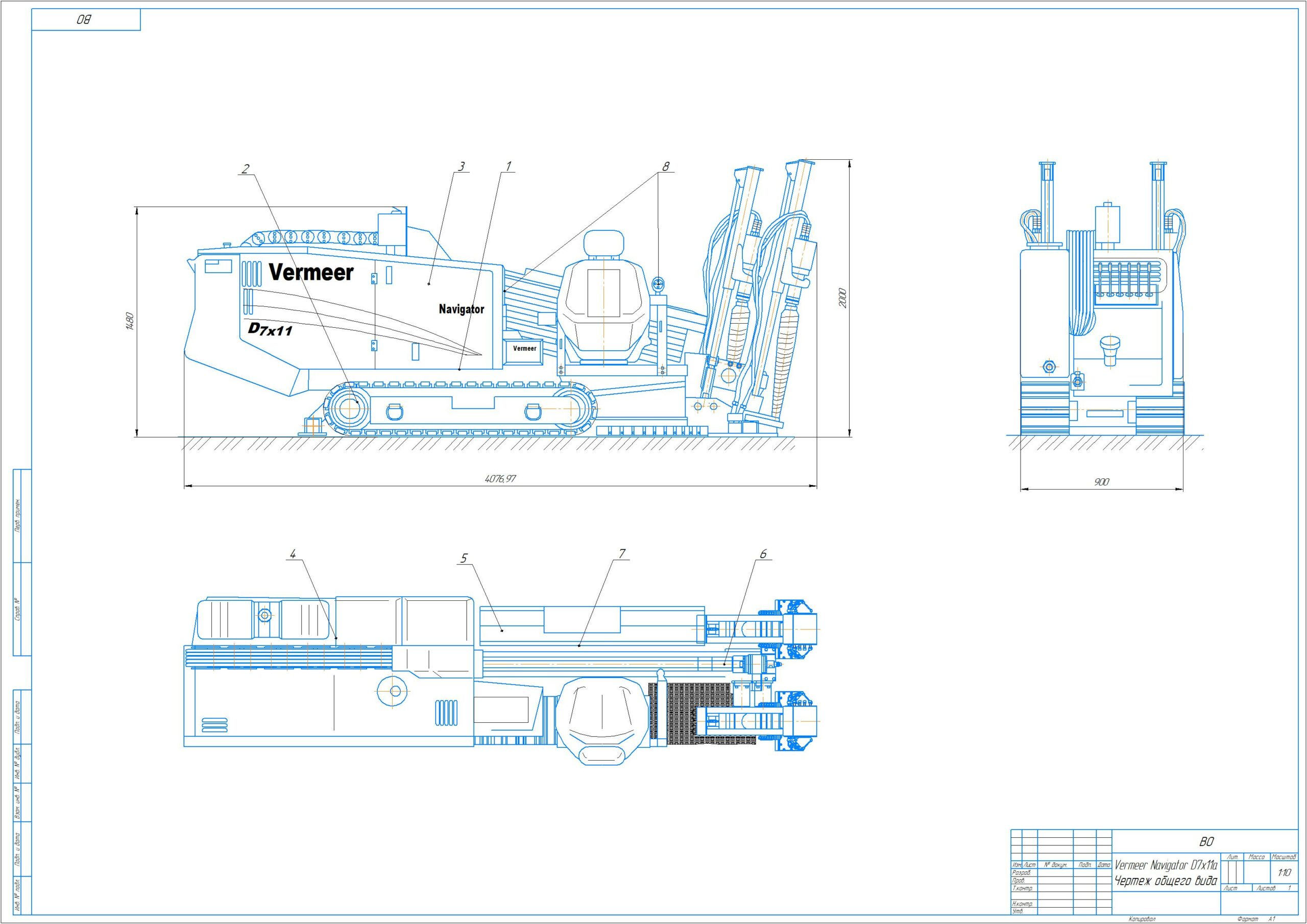This screenshot has height=924, width=1307.
Task: Click callout number "6" in top view
Action: (763, 554)
